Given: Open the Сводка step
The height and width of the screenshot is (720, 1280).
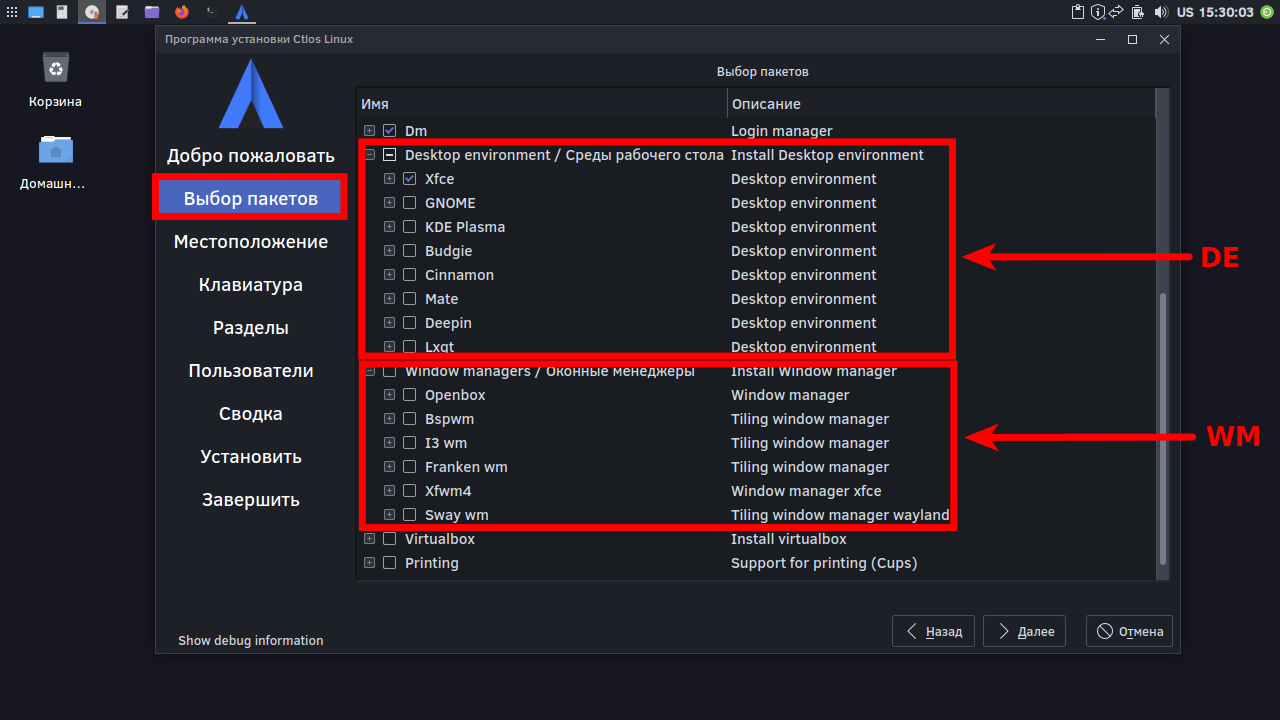Looking at the screenshot, I should (x=251, y=414).
